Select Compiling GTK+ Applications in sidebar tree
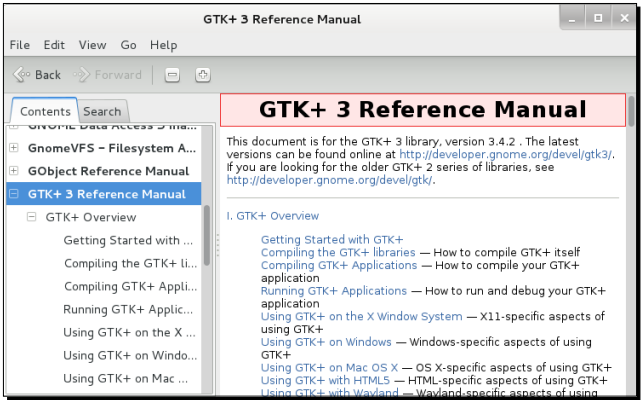The height and width of the screenshot is (403, 643). click(x=128, y=286)
